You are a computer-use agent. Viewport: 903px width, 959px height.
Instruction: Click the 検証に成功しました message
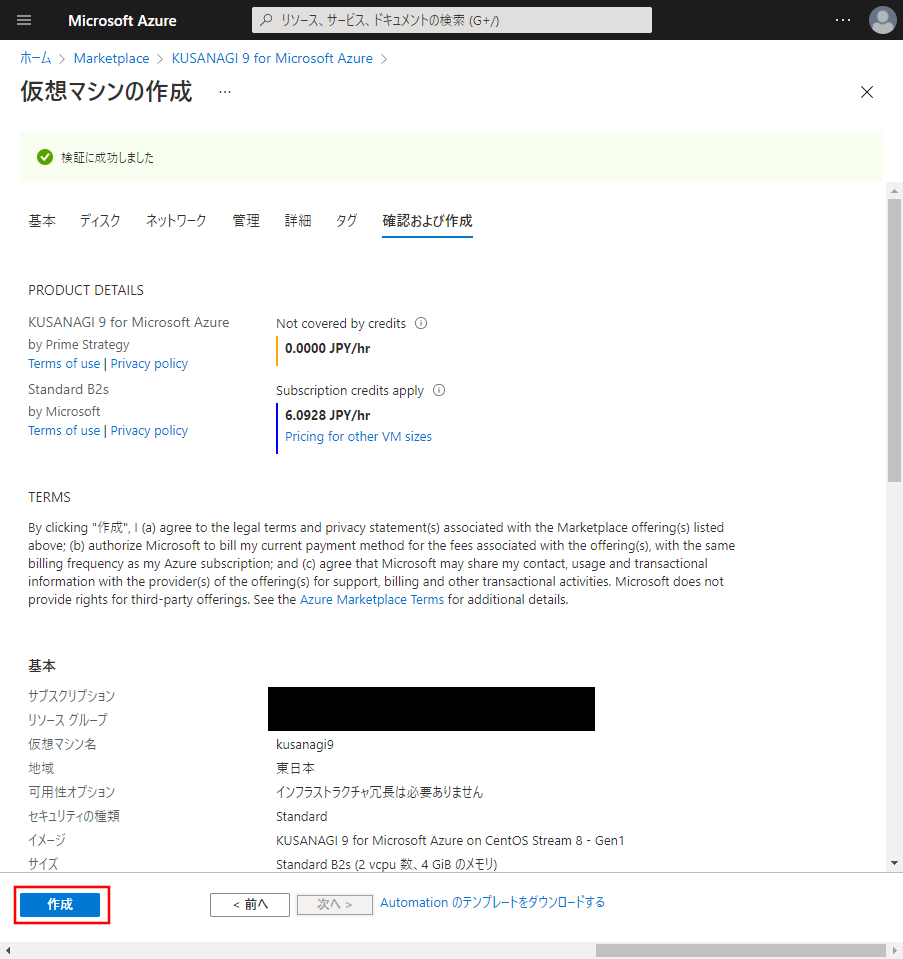point(107,157)
